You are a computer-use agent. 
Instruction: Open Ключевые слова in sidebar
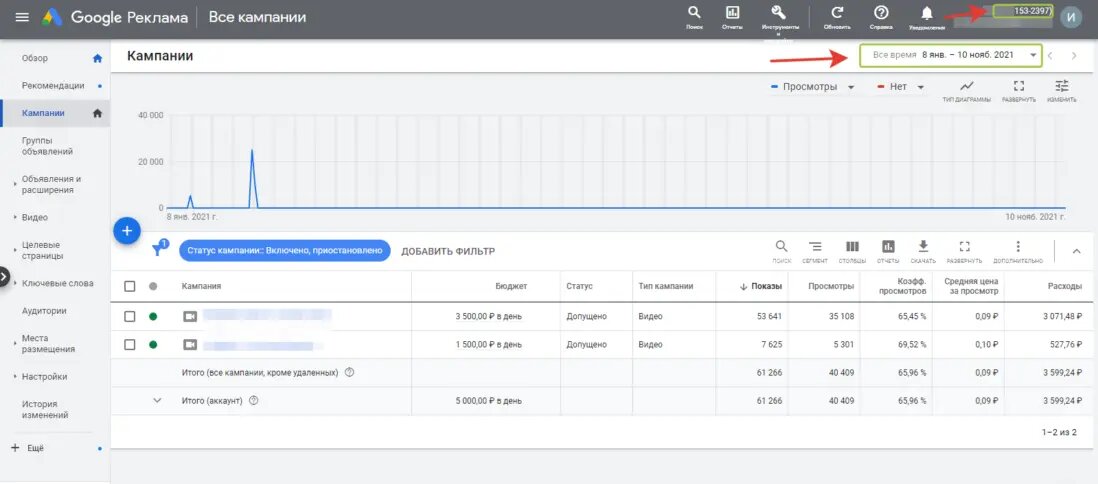(x=57, y=283)
